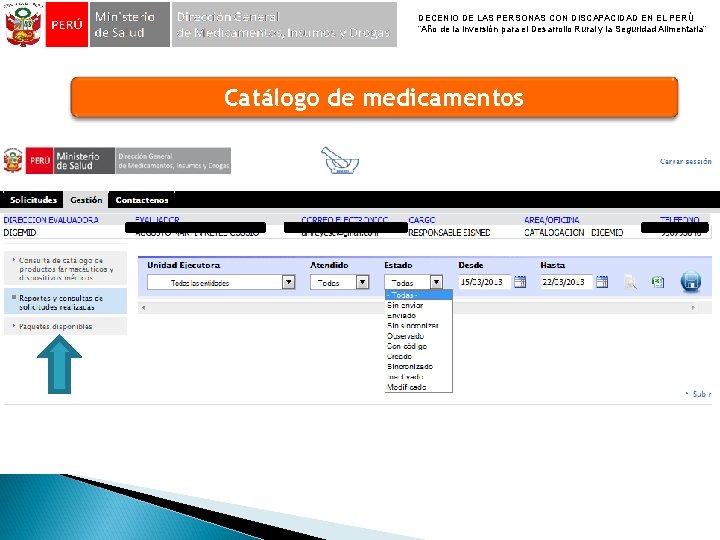Click the DIGEMID cell under Direccion Evaluadora

(20, 233)
